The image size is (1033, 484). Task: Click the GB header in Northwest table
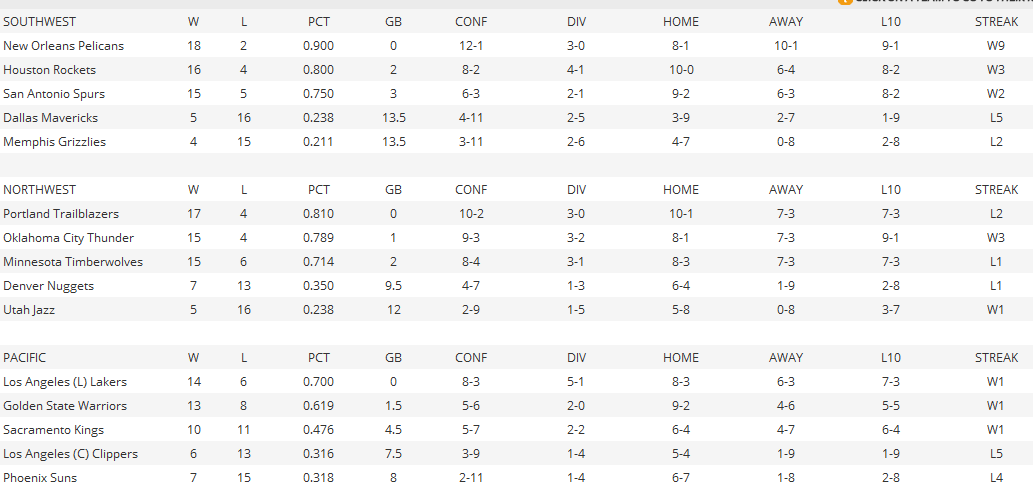(x=393, y=190)
